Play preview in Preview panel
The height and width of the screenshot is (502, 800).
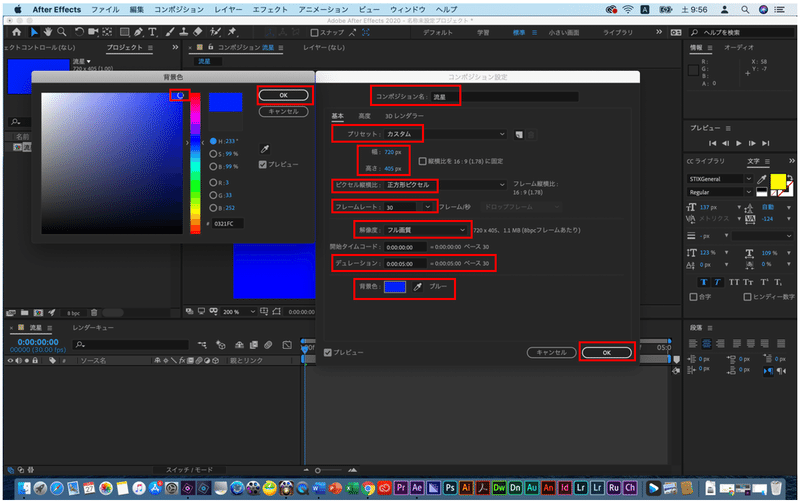pyautogui.click(x=739, y=143)
